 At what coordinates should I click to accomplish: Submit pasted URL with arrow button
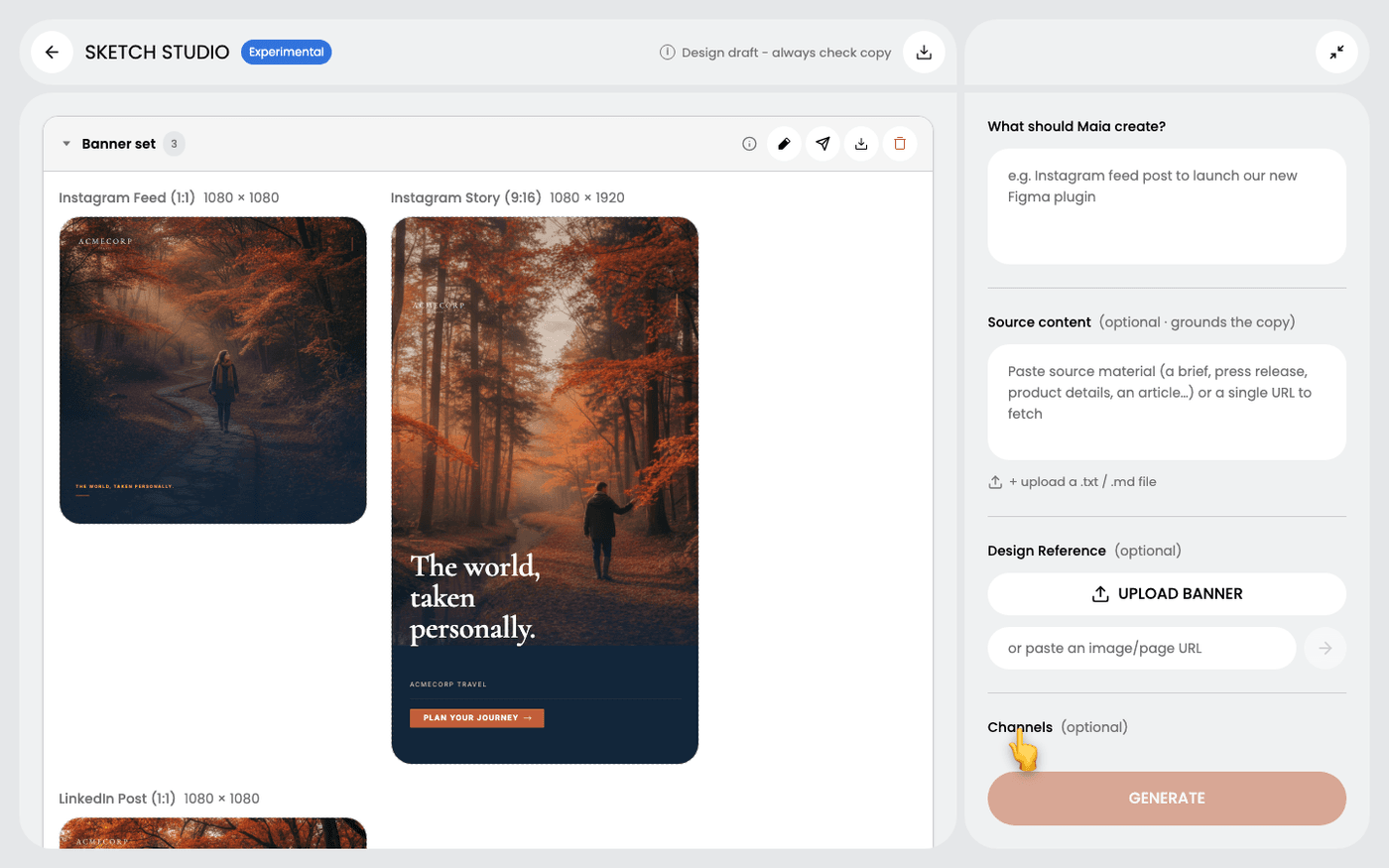click(x=1325, y=648)
